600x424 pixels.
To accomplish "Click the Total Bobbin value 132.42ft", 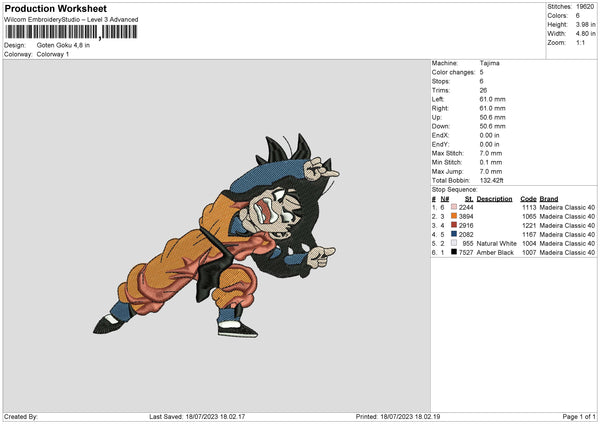I will point(492,180).
